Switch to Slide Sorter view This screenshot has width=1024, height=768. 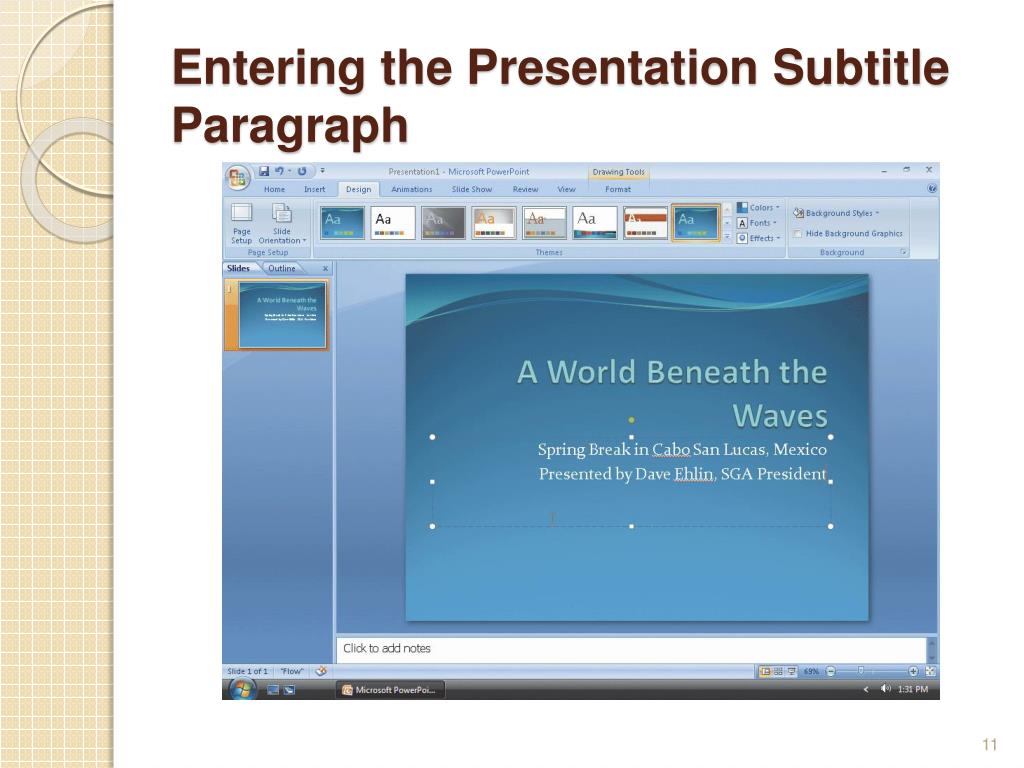click(778, 671)
